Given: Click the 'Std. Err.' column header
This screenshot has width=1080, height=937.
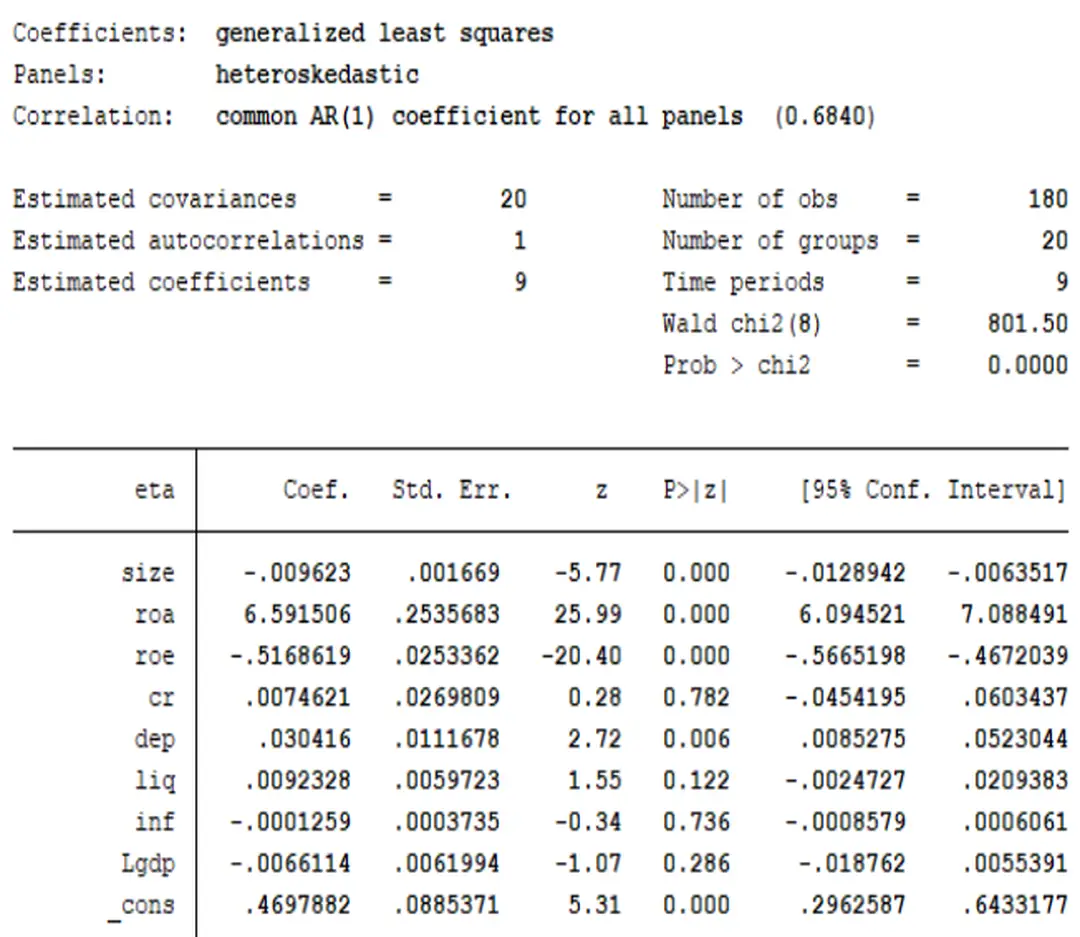Looking at the screenshot, I should [451, 490].
